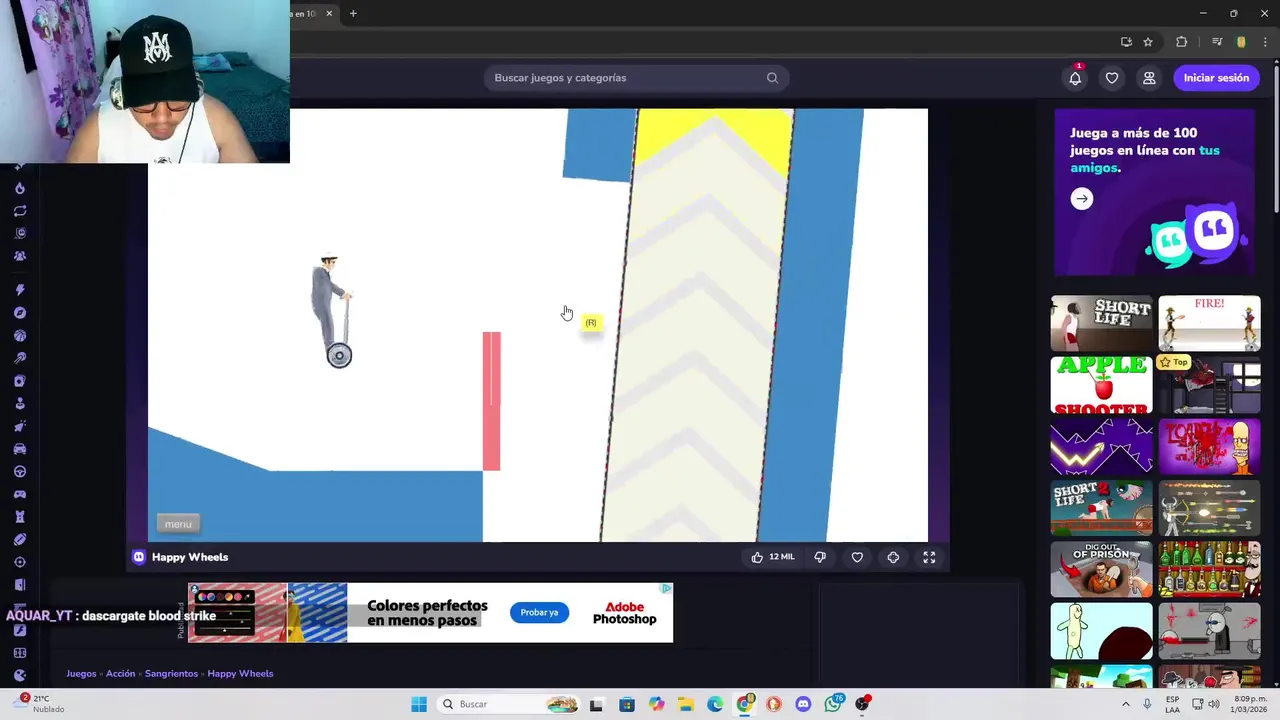Open the notifications bell icon

pyautogui.click(x=1075, y=78)
